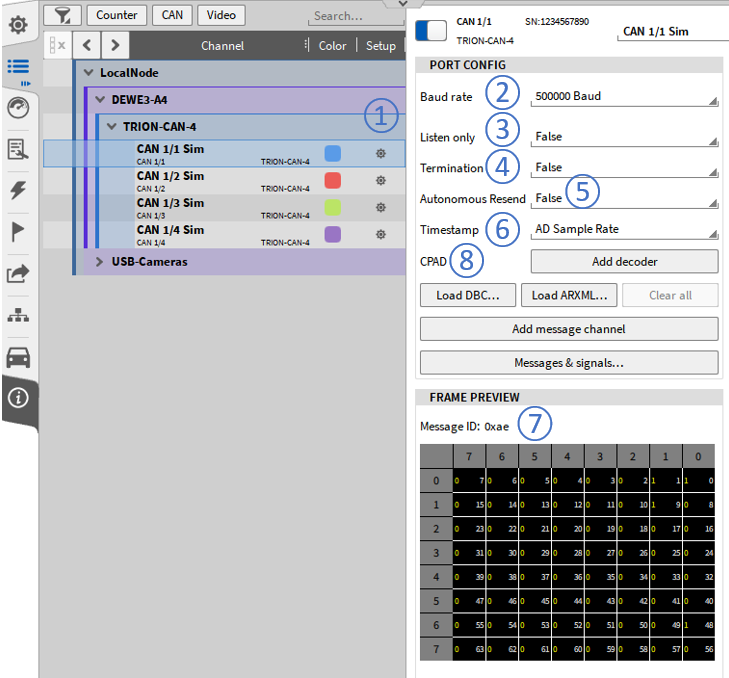Click the blue color swatch of CAN 1/1 Sim
Screen dimensions: 729x678
tap(333, 153)
